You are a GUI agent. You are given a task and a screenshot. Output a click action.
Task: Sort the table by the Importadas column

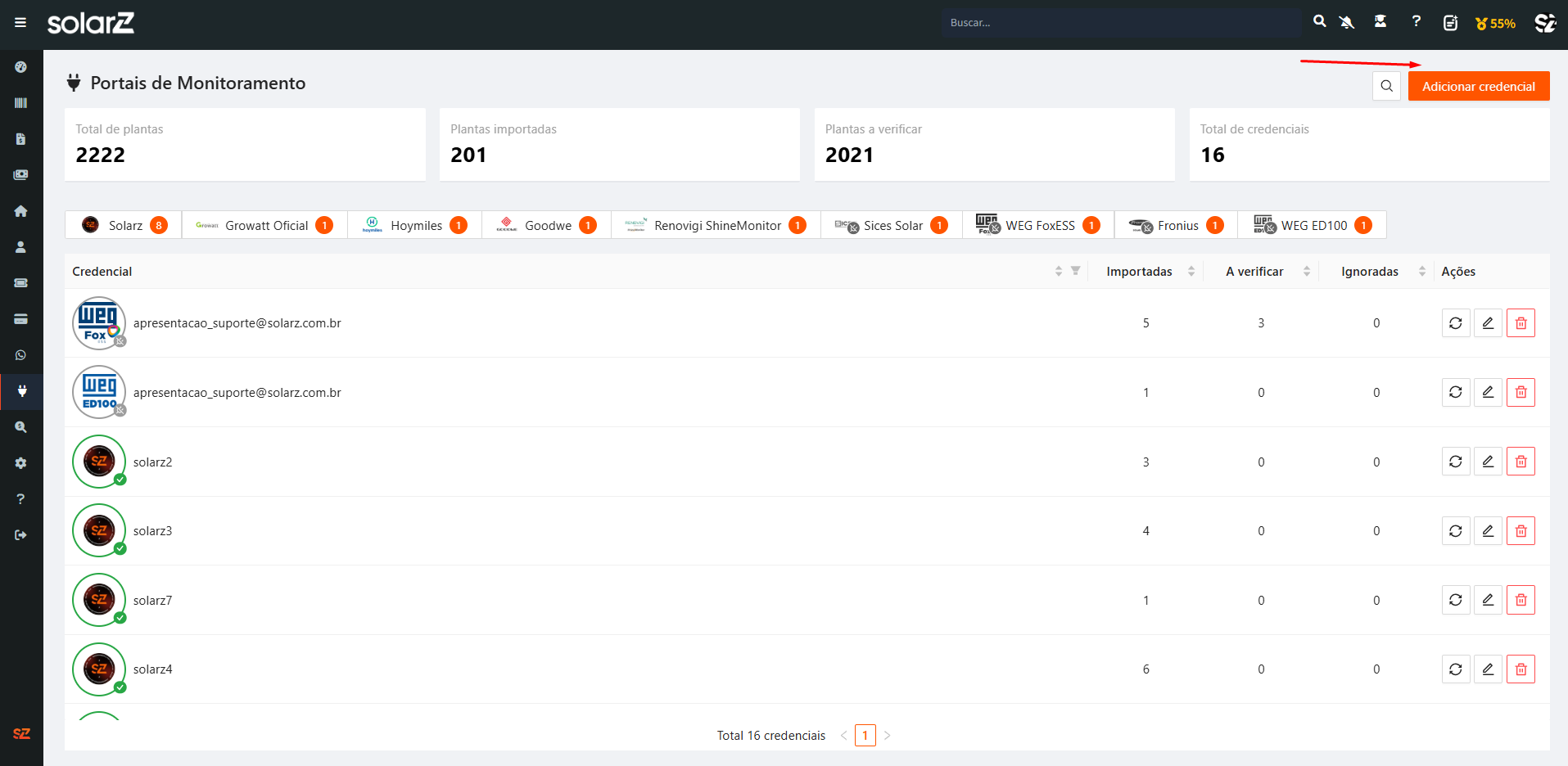pyautogui.click(x=1191, y=272)
